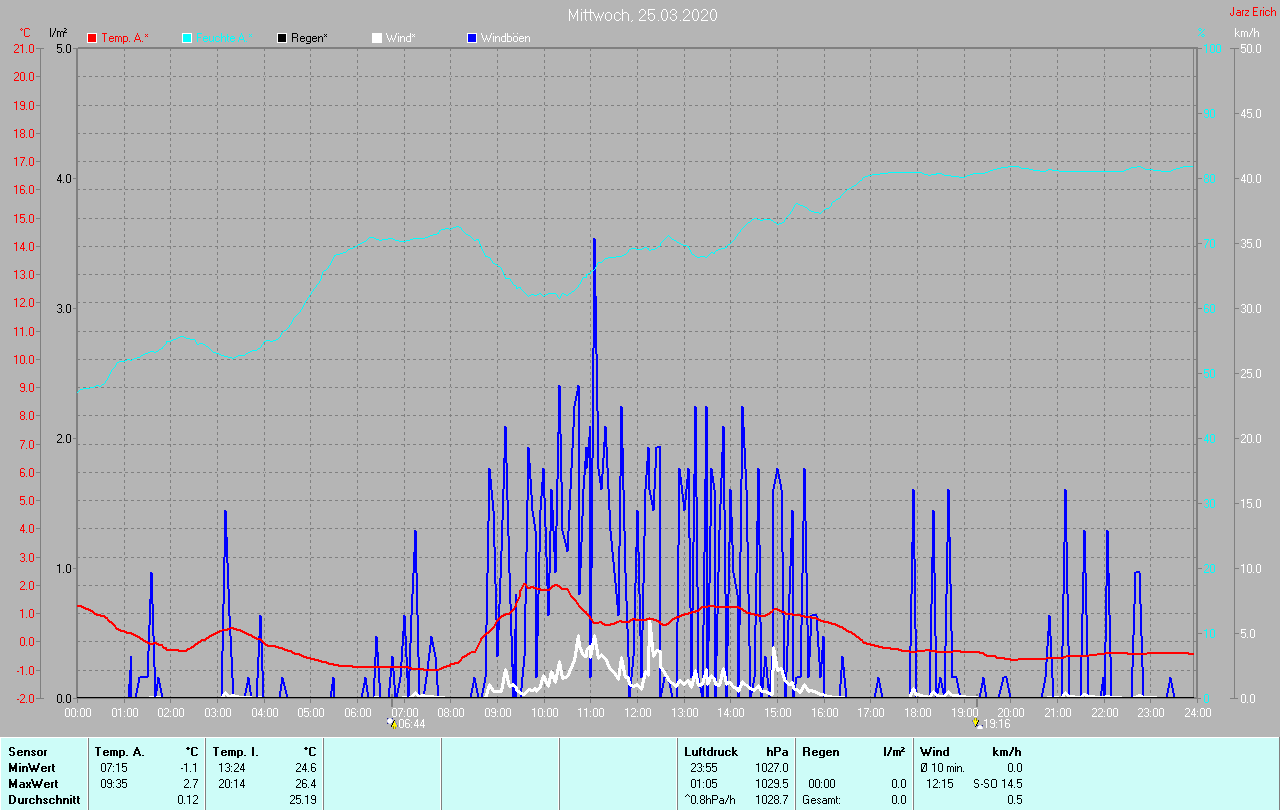Click the pressure trend '^0.8hPa/h'
This screenshot has height=810, width=1280.
tap(711, 800)
